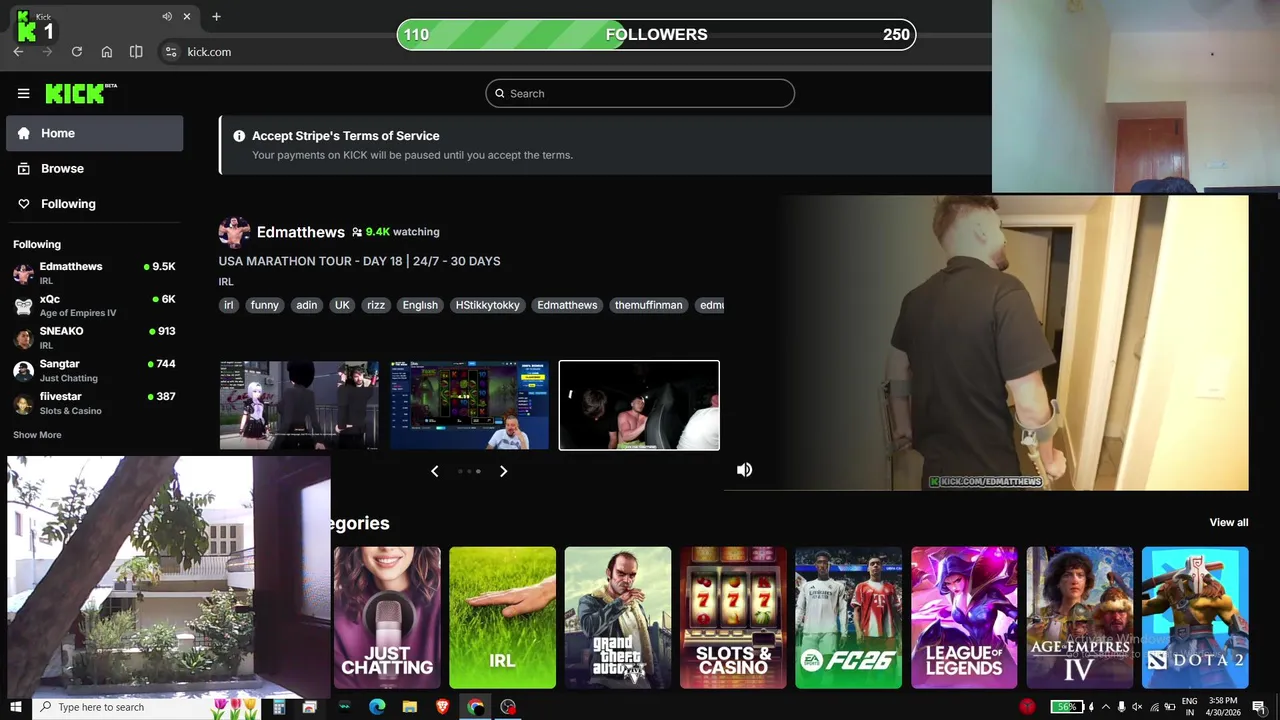1280x720 pixels.
Task: Open the League of Legends category card
Action: [964, 617]
